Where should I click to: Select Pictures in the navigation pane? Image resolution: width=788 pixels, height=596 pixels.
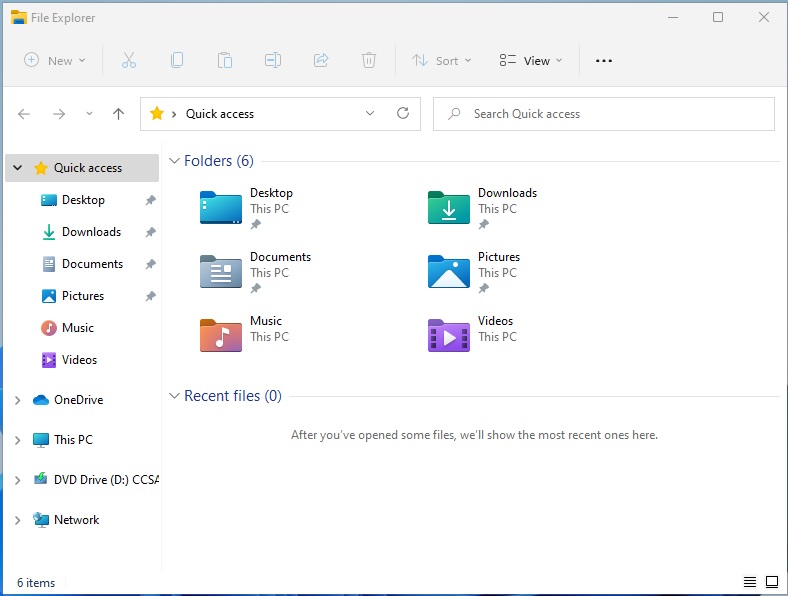pyautogui.click(x=83, y=296)
